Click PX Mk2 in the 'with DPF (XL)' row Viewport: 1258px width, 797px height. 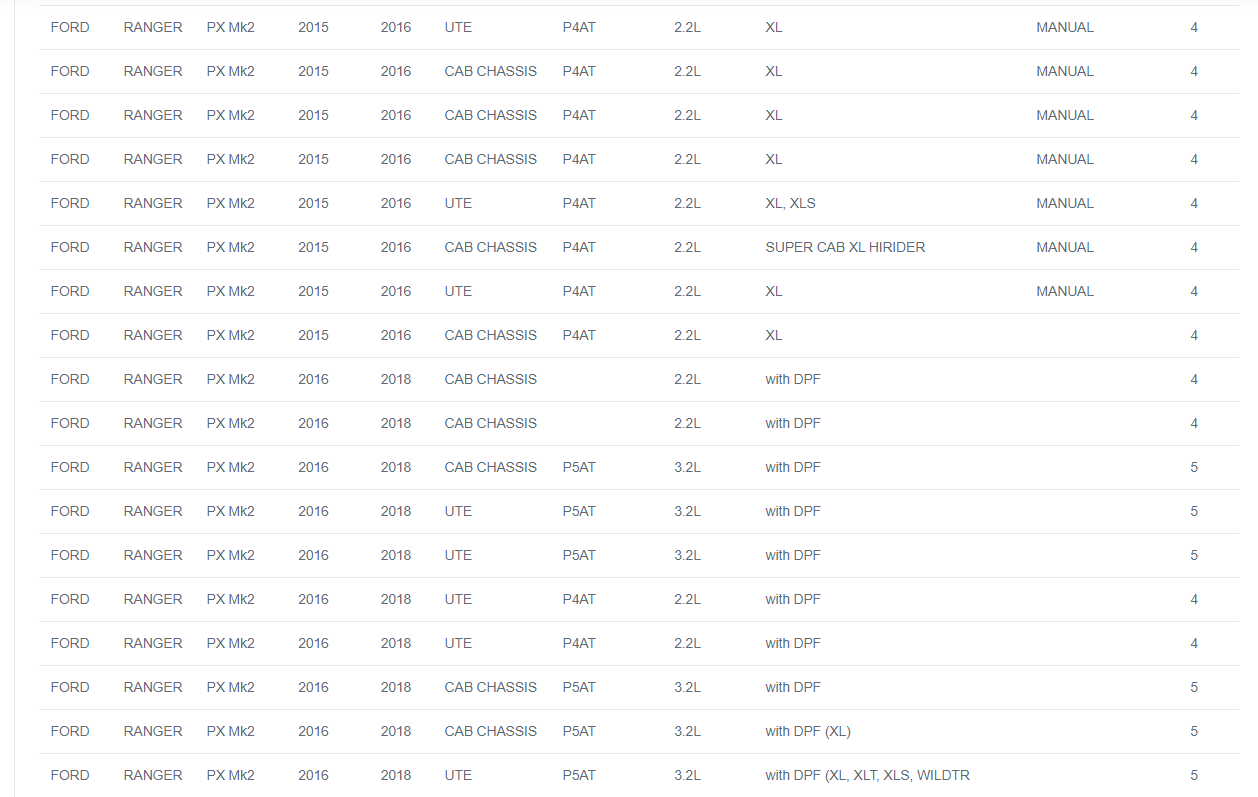point(231,731)
